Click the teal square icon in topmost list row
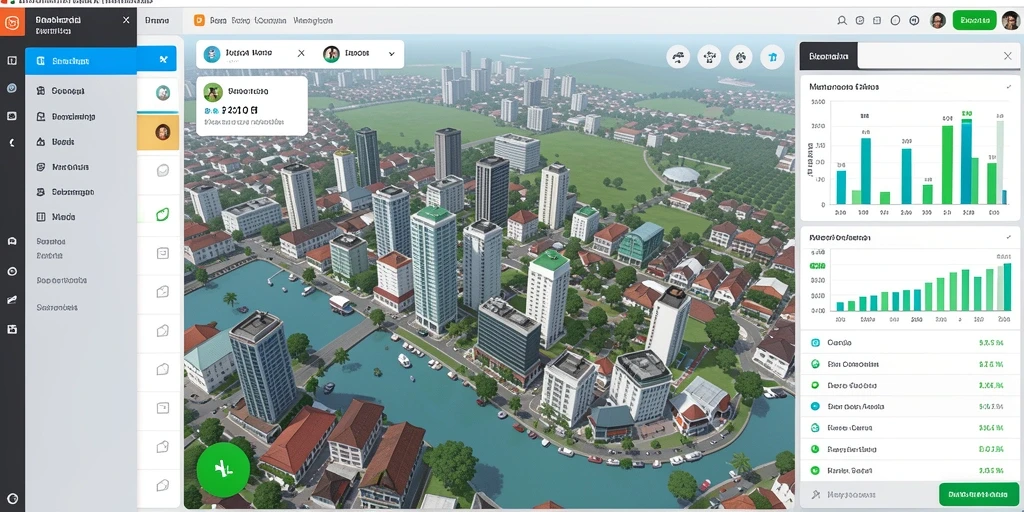Viewport: 1024px width, 512px height. tap(814, 342)
